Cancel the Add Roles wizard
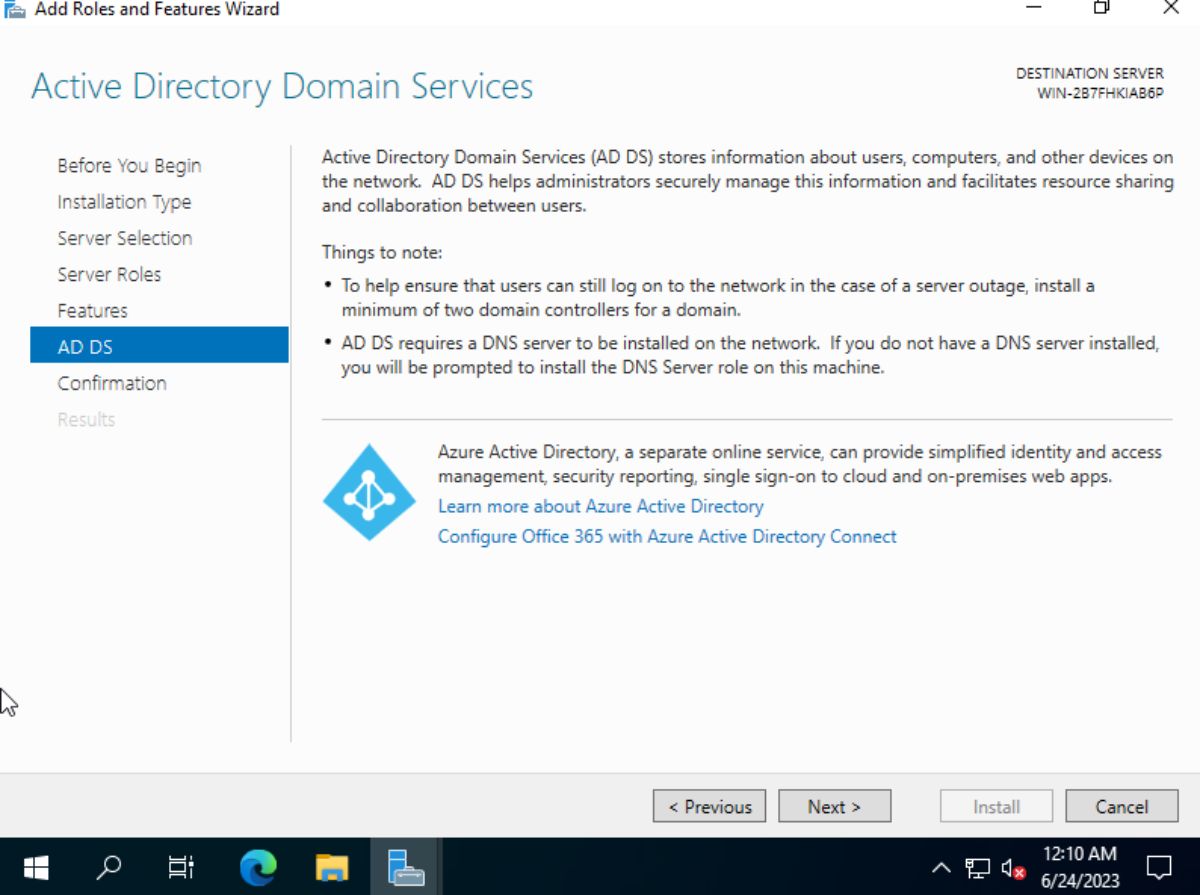 point(1121,806)
